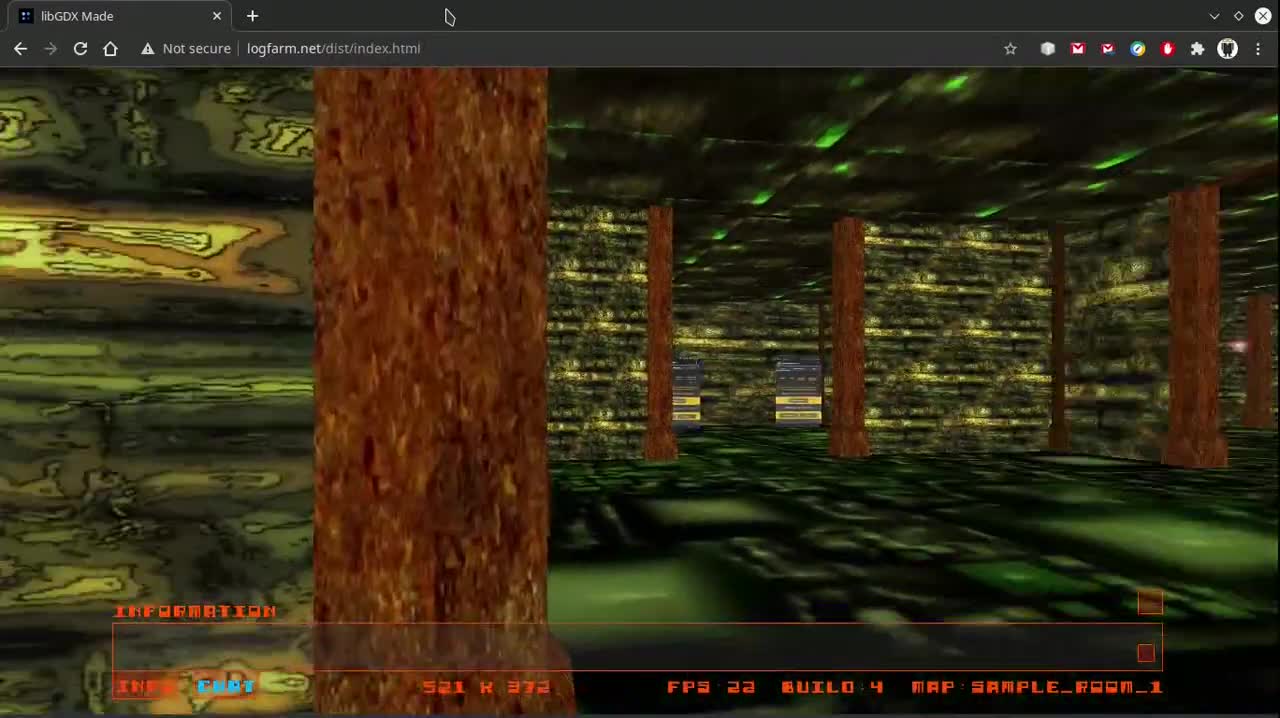
Task: Bookmark this page with the star
Action: click(1010, 48)
